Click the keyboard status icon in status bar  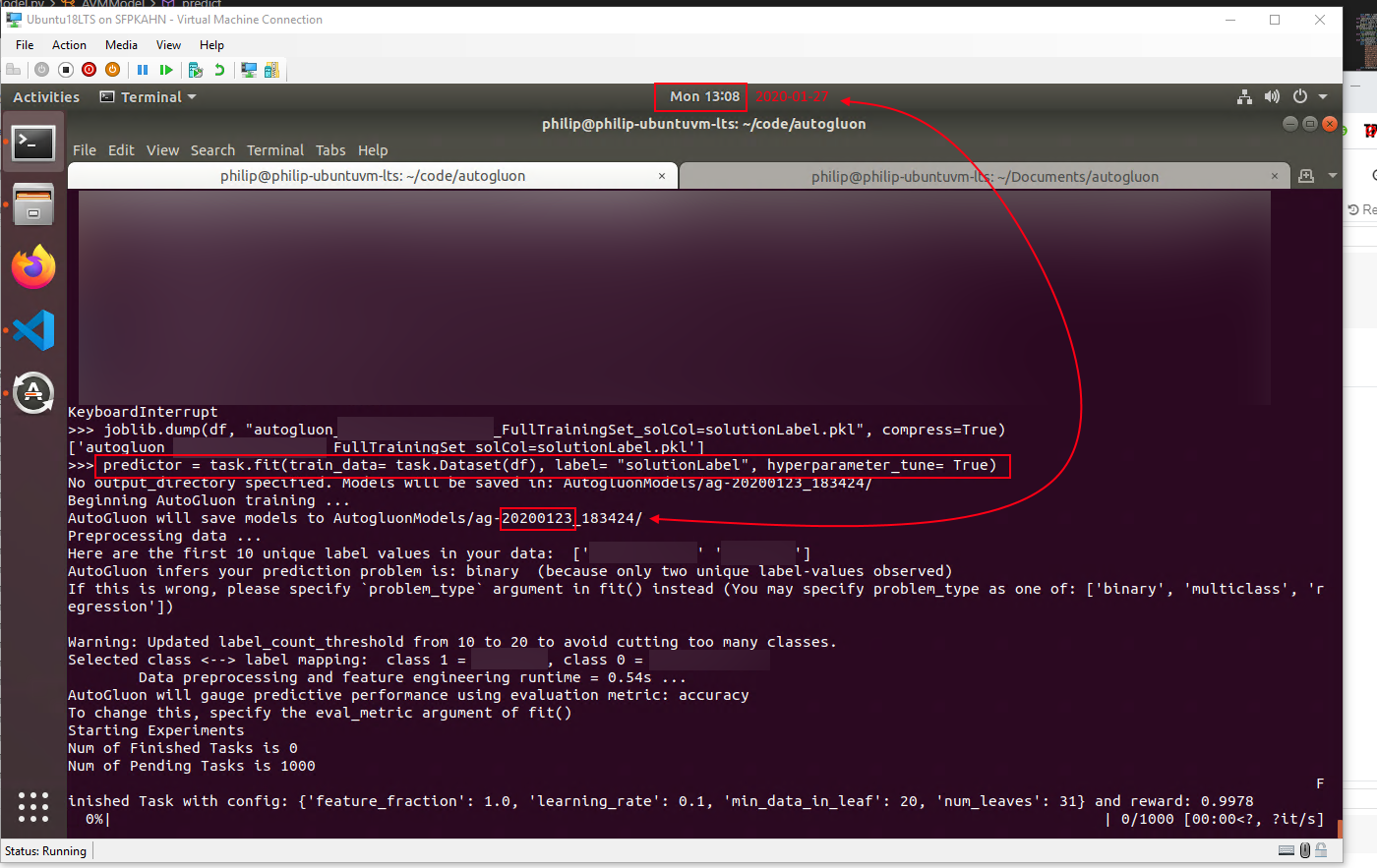(x=1286, y=850)
